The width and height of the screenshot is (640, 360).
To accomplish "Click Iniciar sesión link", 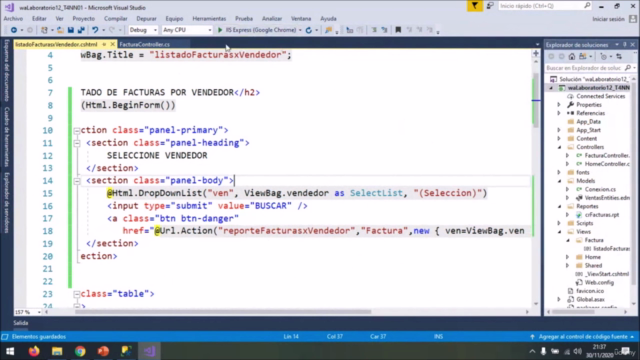I will pyautogui.click(x=608, y=19).
